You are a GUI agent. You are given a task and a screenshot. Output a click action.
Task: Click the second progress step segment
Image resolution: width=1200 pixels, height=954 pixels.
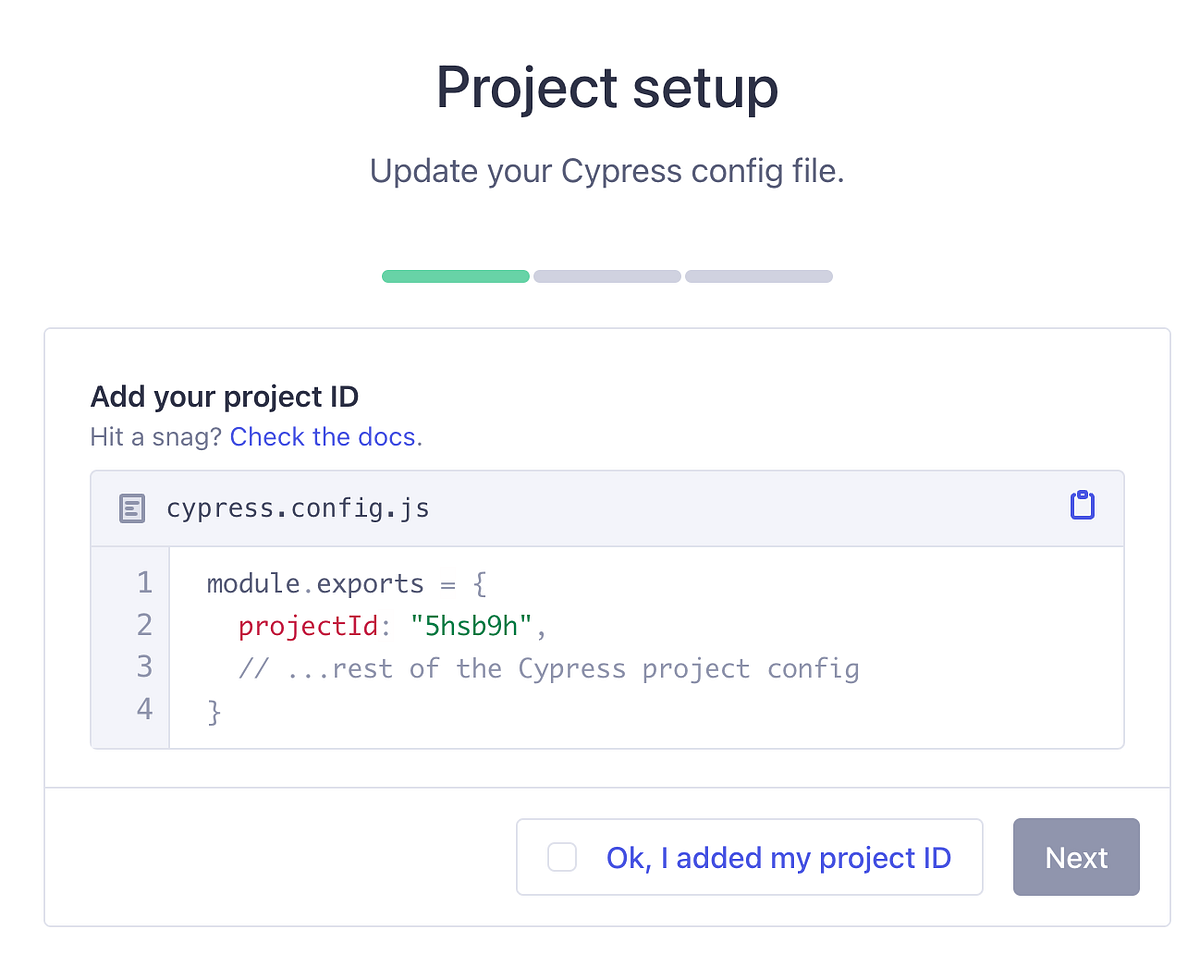607,276
